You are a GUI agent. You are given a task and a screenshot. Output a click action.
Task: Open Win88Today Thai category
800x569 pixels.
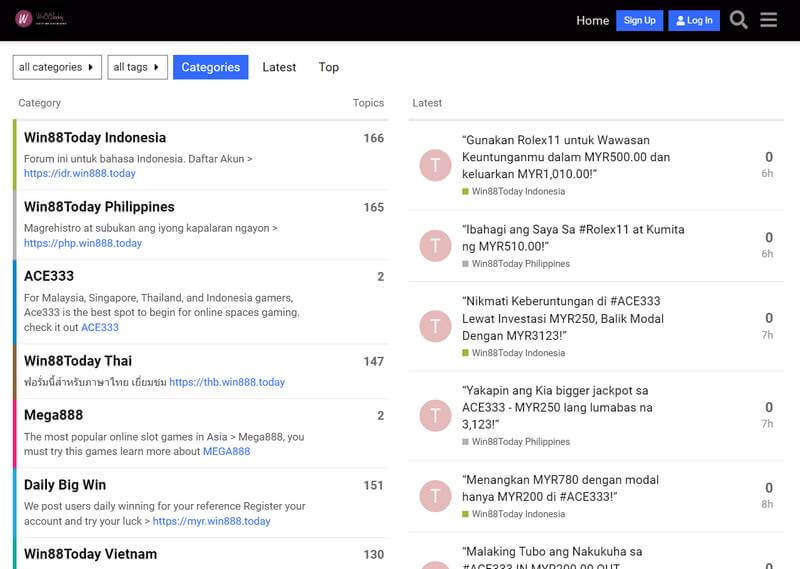pos(78,361)
